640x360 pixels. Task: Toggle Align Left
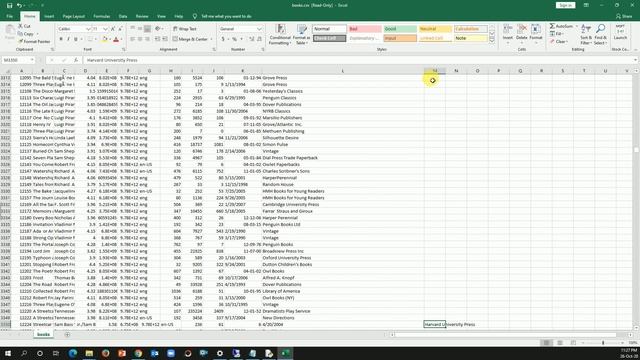133,39
